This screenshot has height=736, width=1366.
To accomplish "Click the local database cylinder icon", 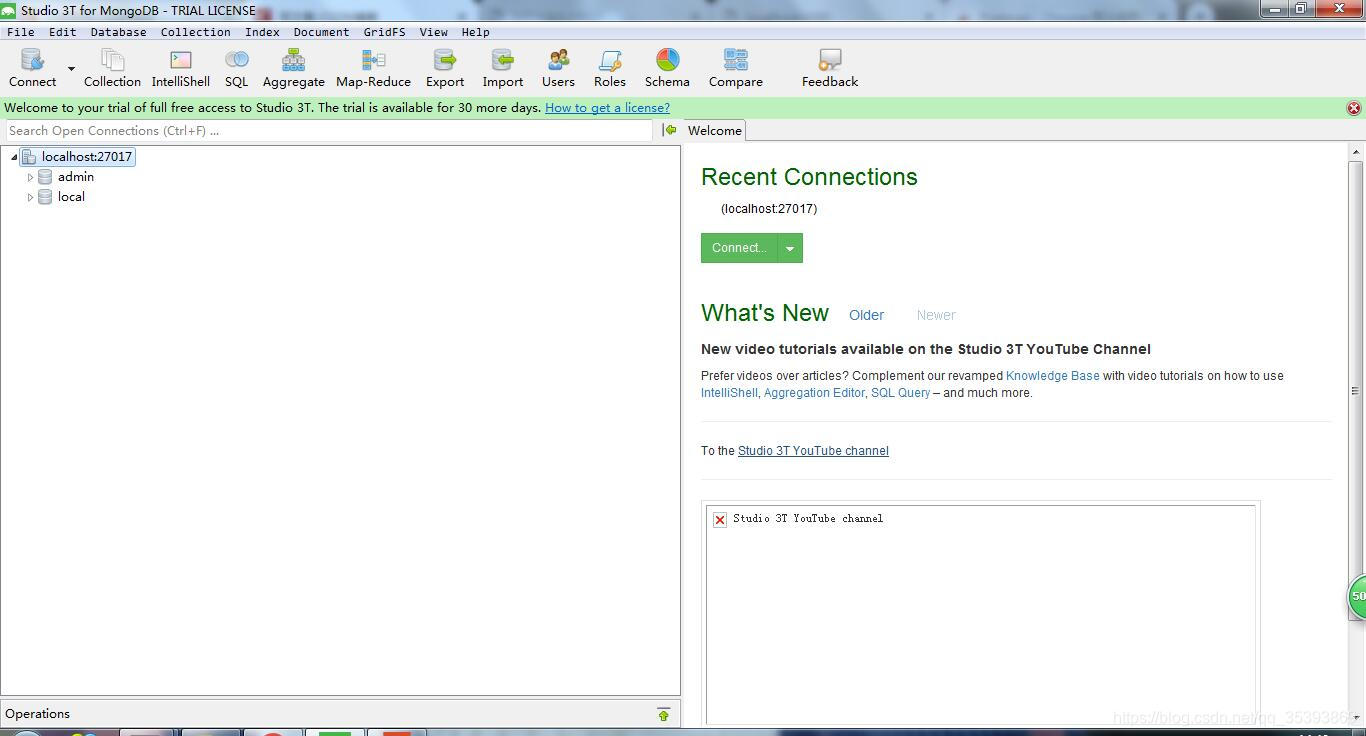I will [45, 197].
